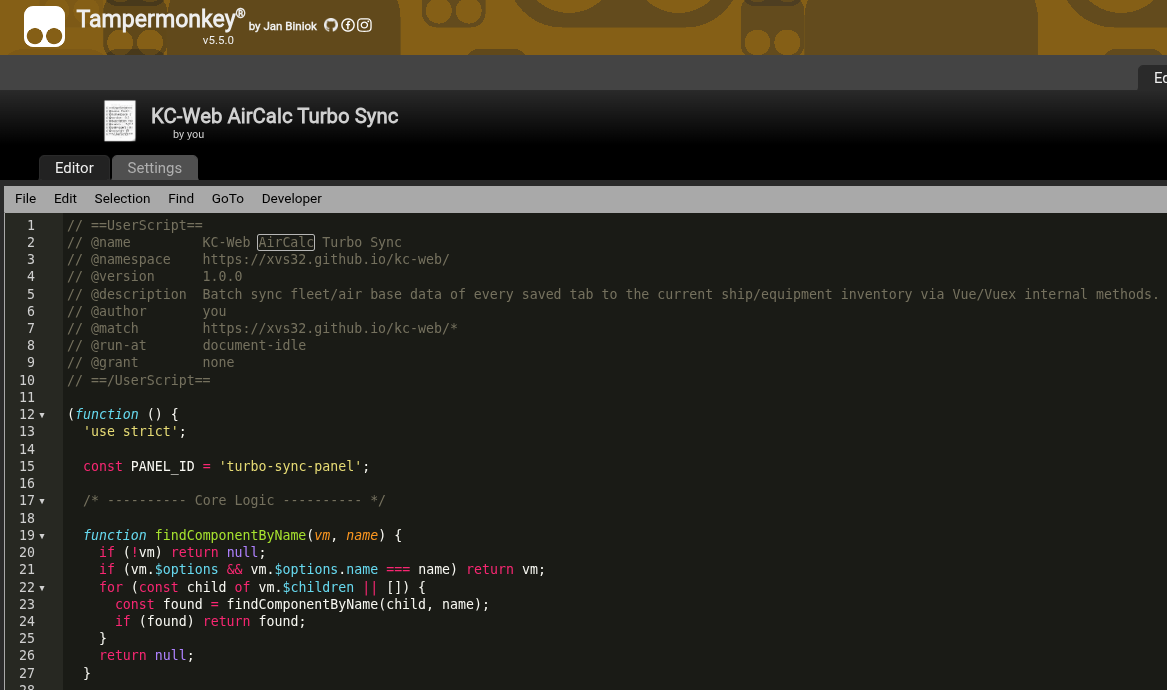Screen dimensions: 1167x690
Task: Open the Developer menu
Action: 292,199
